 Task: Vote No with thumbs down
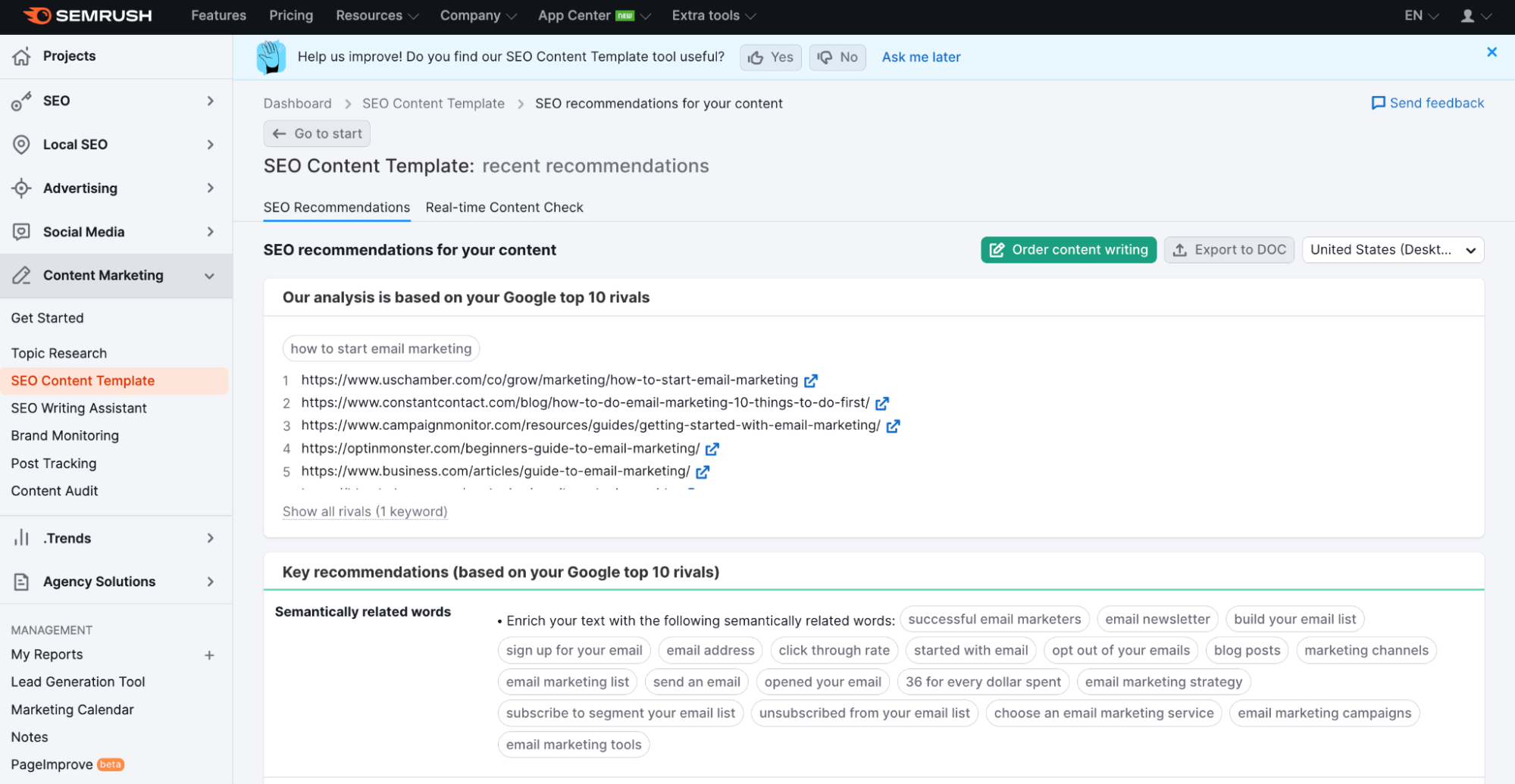coord(837,58)
